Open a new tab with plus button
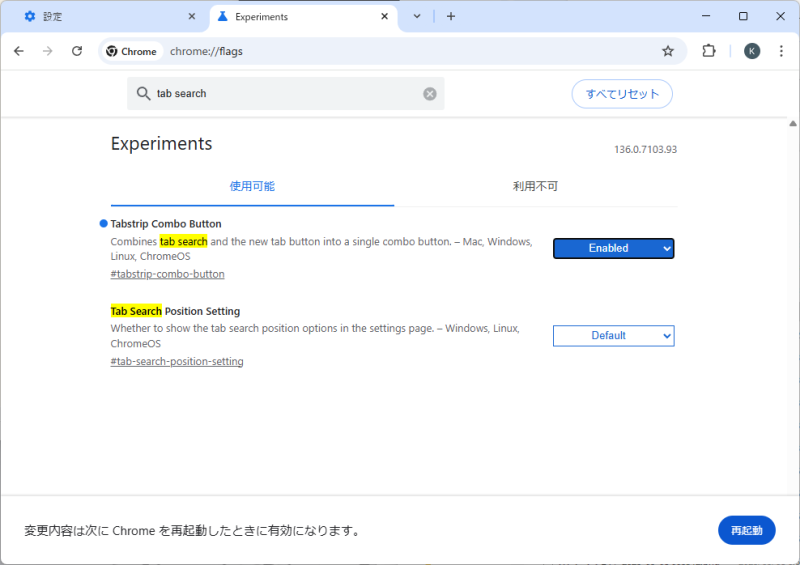The image size is (800, 565). click(x=451, y=16)
